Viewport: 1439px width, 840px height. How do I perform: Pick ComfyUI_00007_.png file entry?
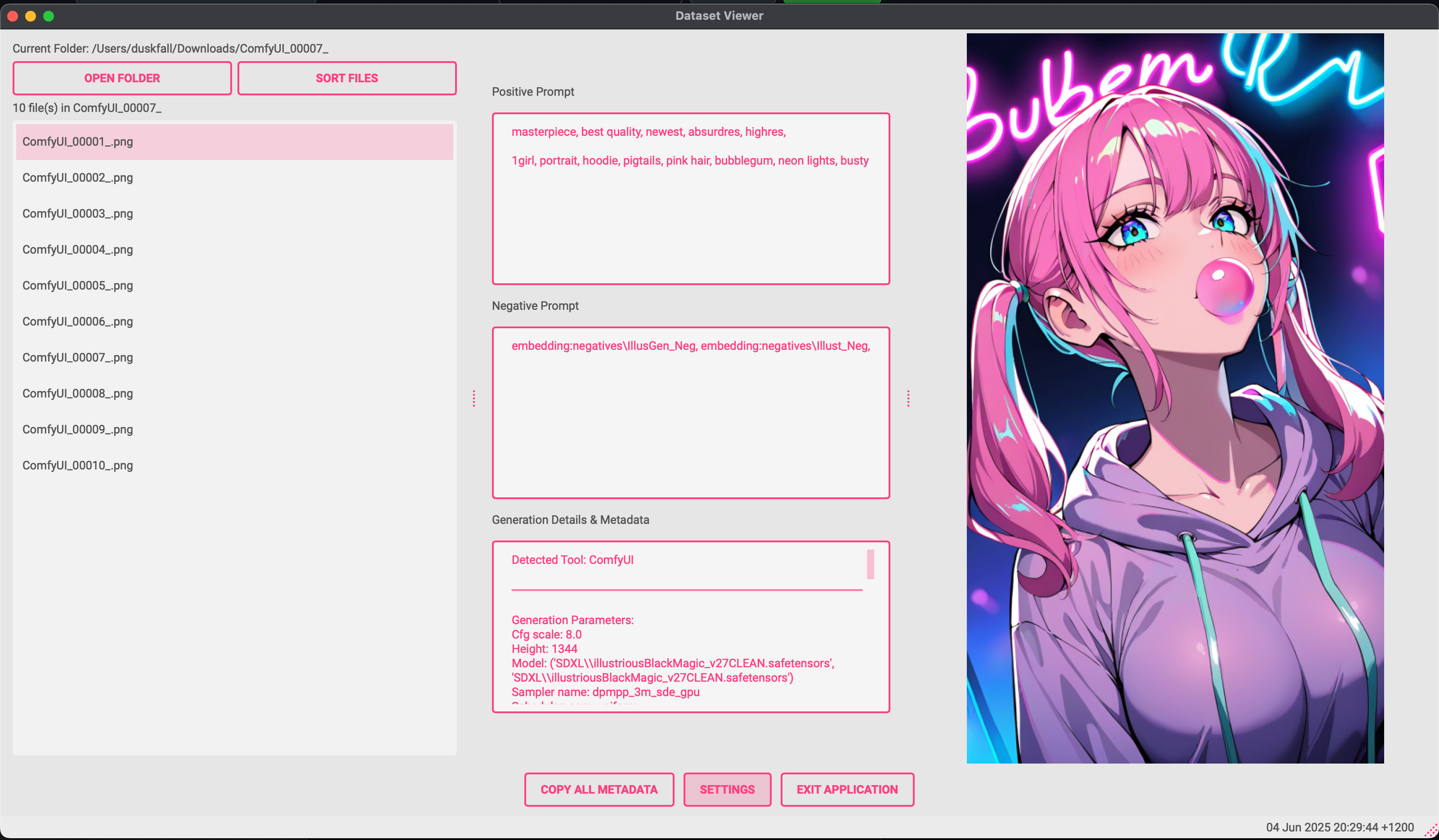click(78, 357)
